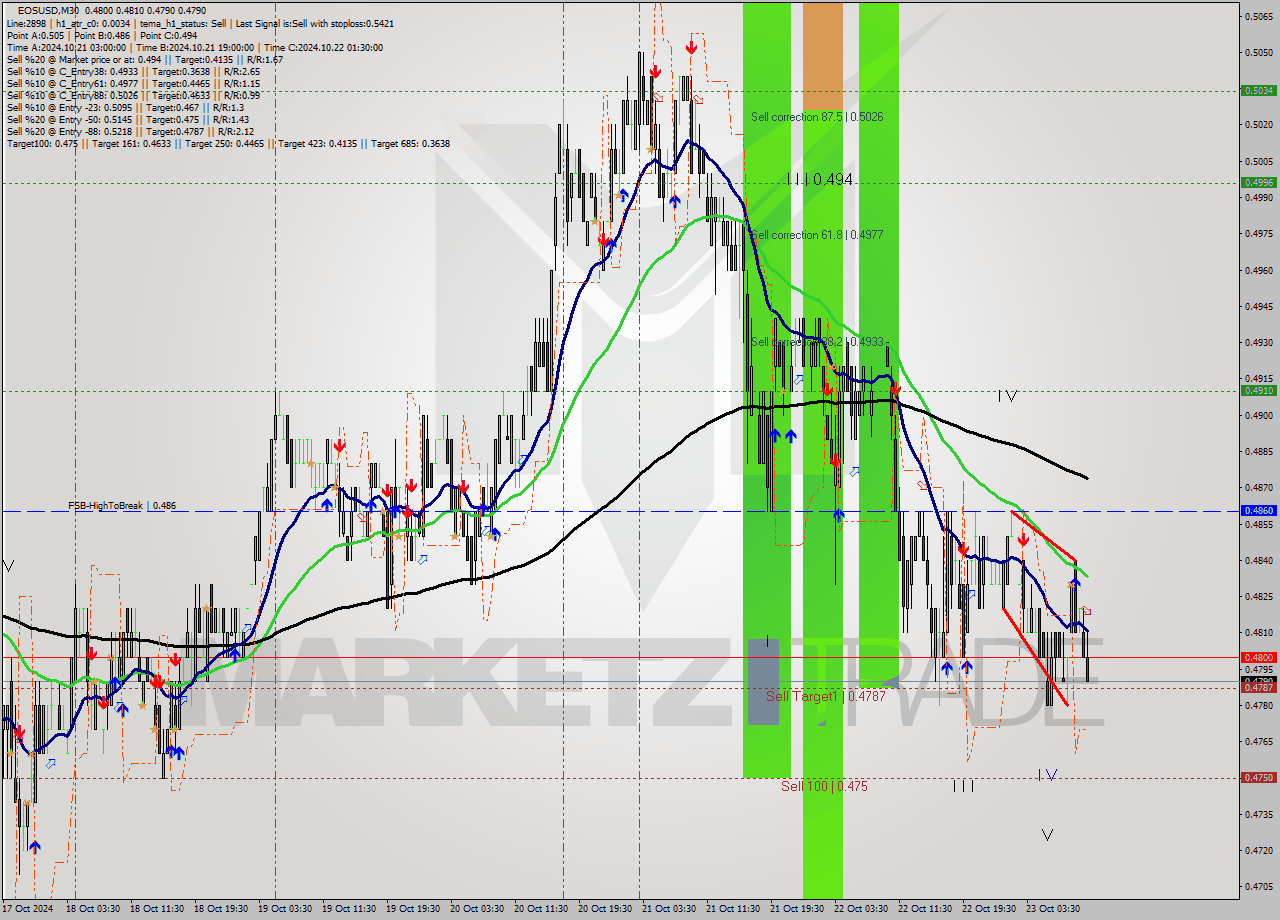Click the '23 Oct 03:30' time label
Image resolution: width=1280 pixels, height=920 pixels.
click(x=1052, y=909)
